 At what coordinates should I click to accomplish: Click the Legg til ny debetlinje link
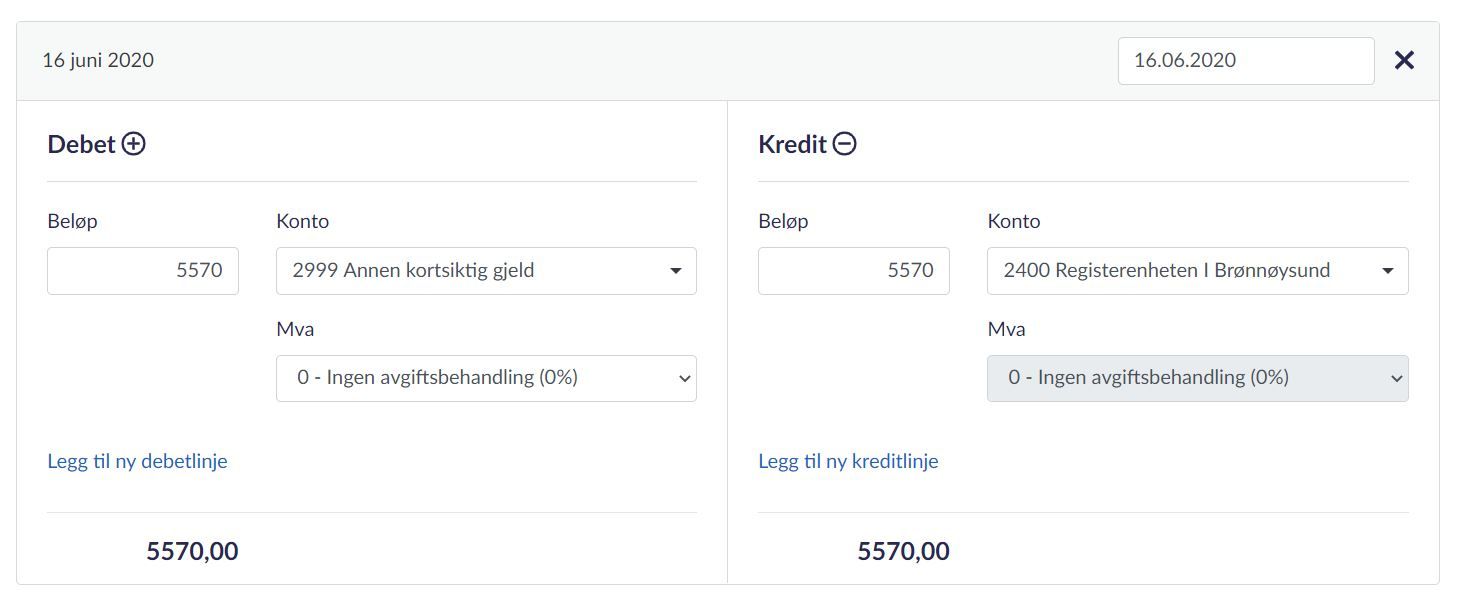[137, 461]
